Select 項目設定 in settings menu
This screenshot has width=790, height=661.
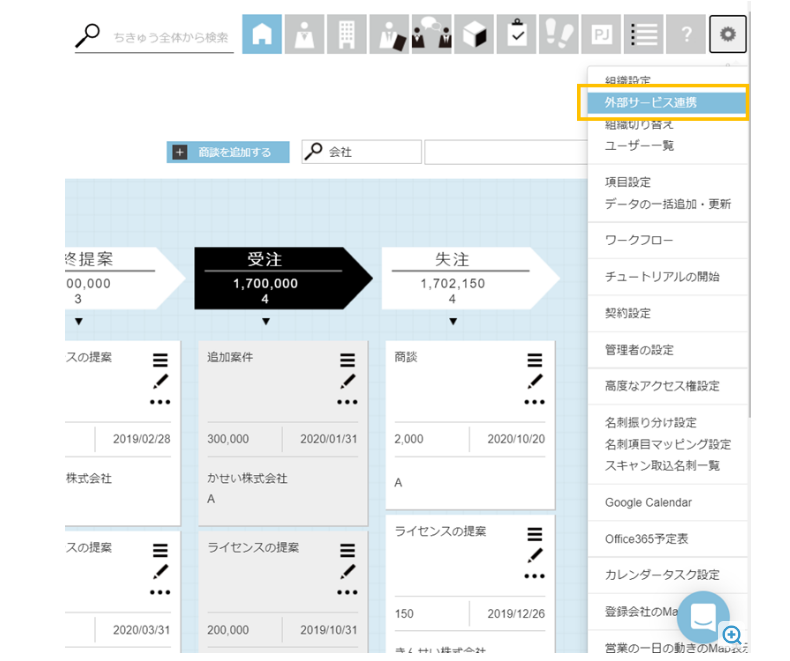tap(628, 182)
